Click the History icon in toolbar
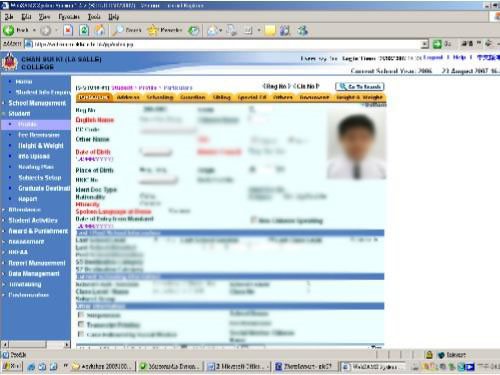 click(x=194, y=31)
